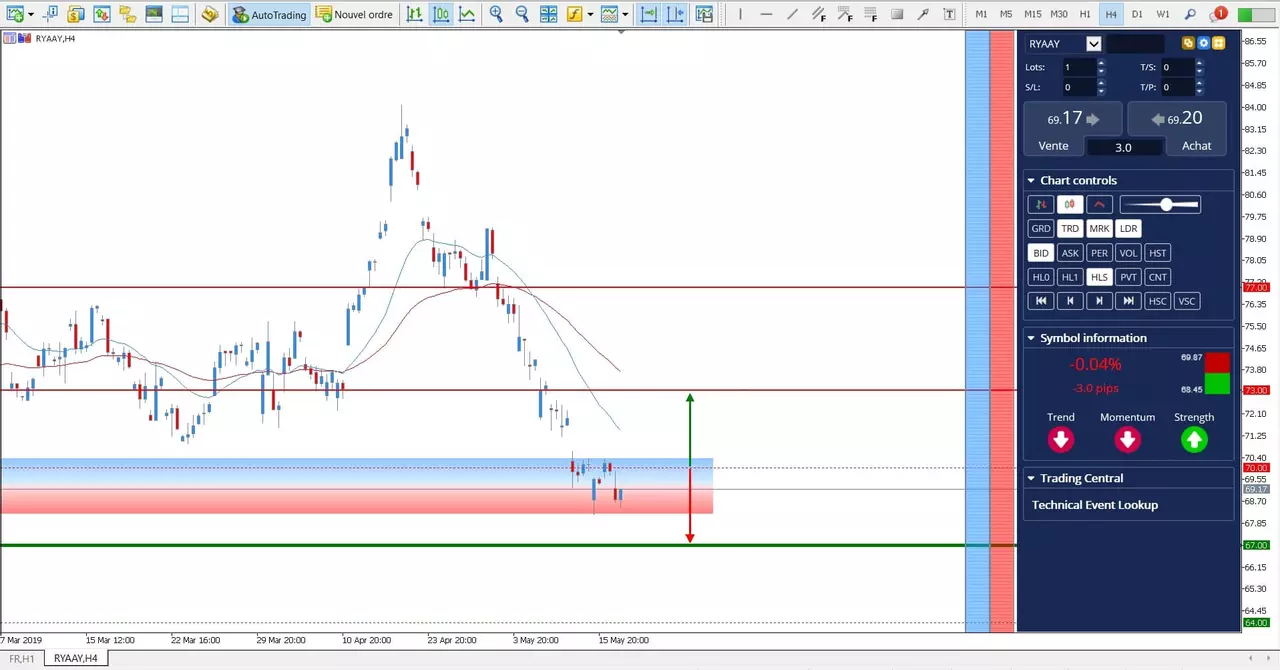The image size is (1280, 670).
Task: Click the Lots input field
Action: pyautogui.click(x=1079, y=67)
